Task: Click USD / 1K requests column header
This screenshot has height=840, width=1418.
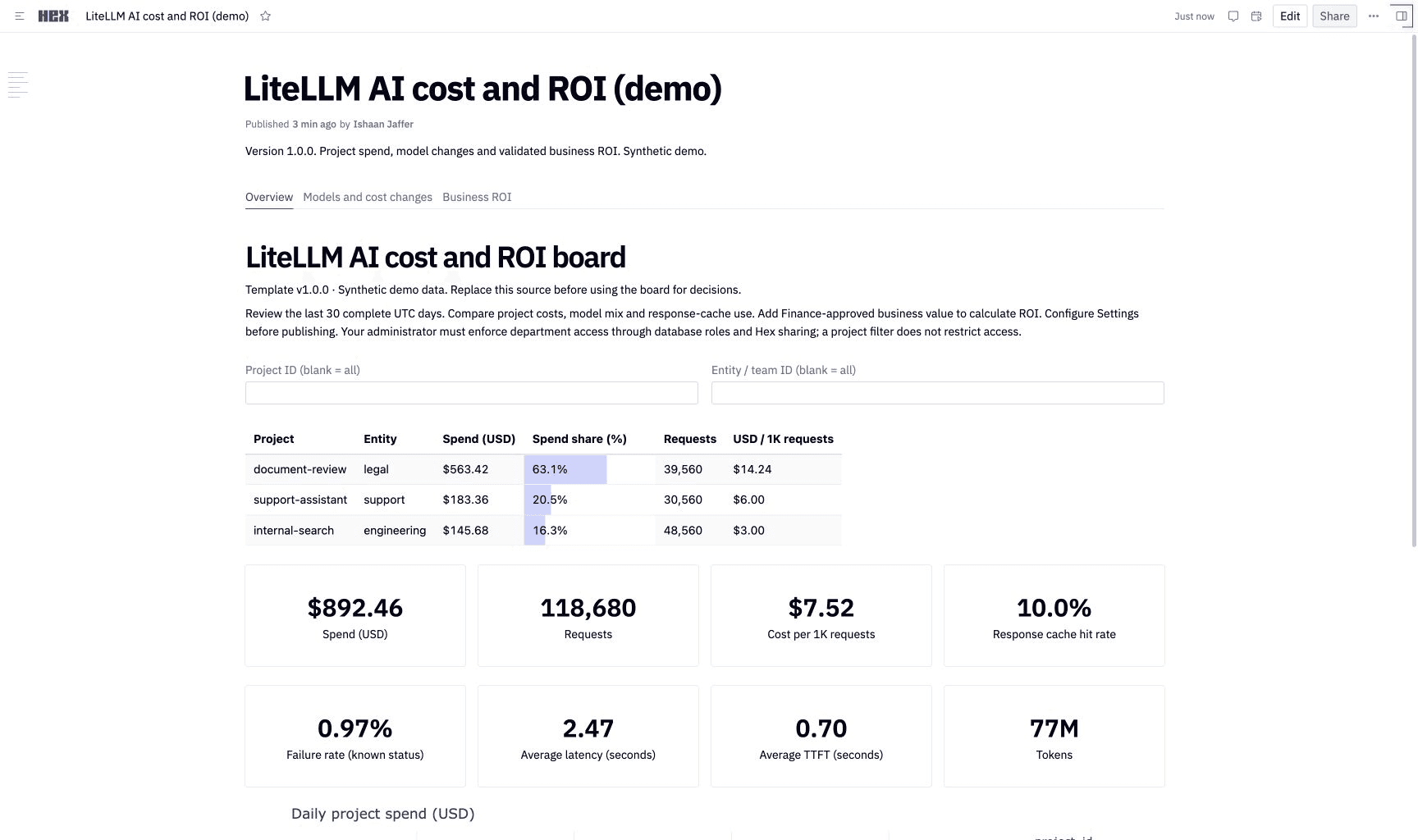Action: pyautogui.click(x=784, y=439)
